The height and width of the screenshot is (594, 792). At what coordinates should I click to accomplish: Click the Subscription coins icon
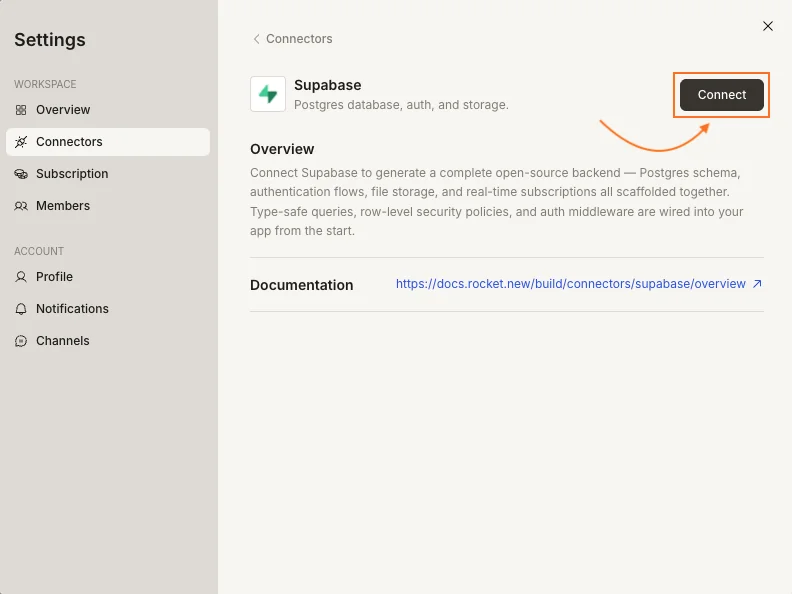click(21, 174)
